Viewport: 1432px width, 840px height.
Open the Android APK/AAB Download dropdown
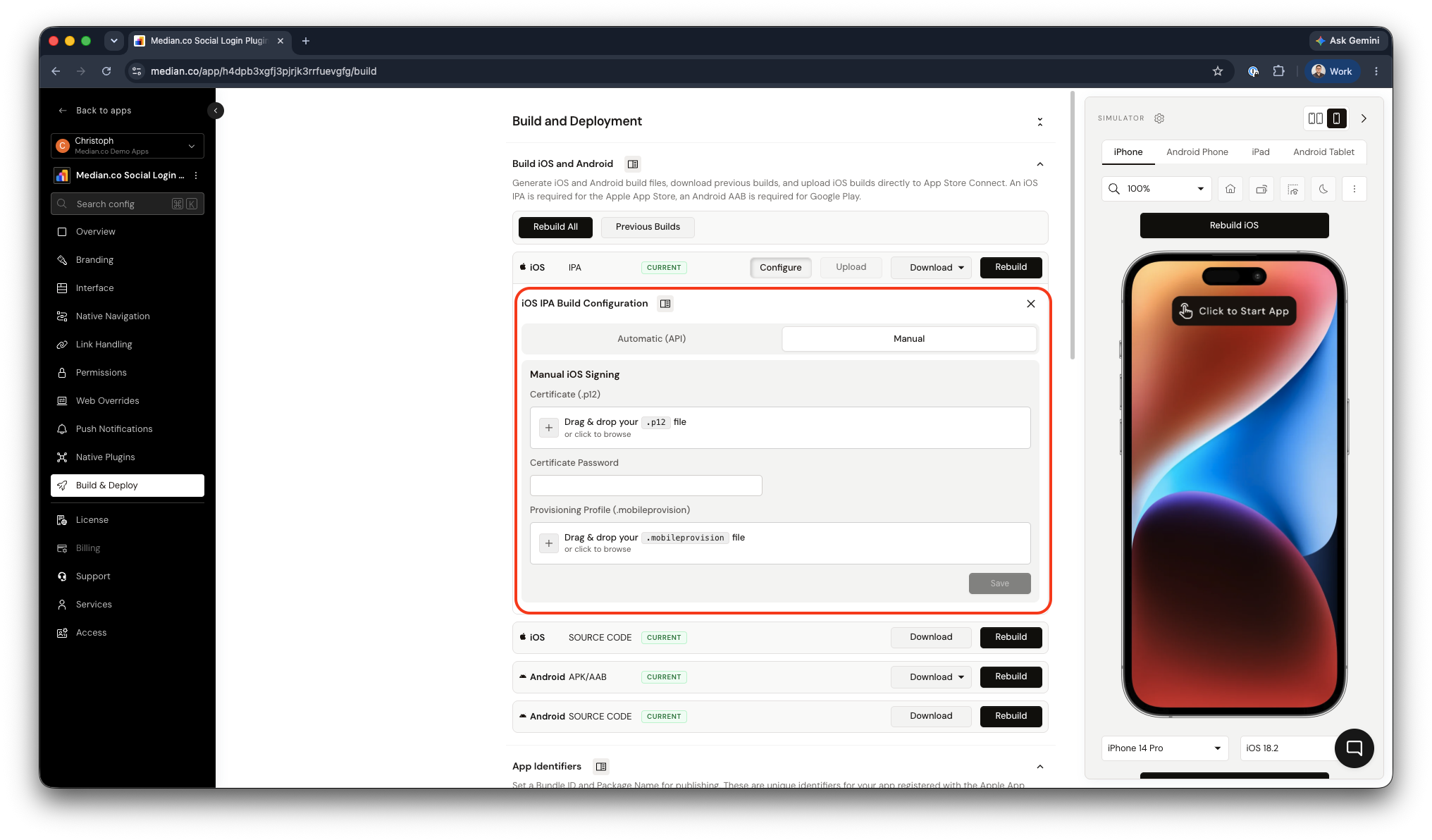pyautogui.click(x=931, y=677)
